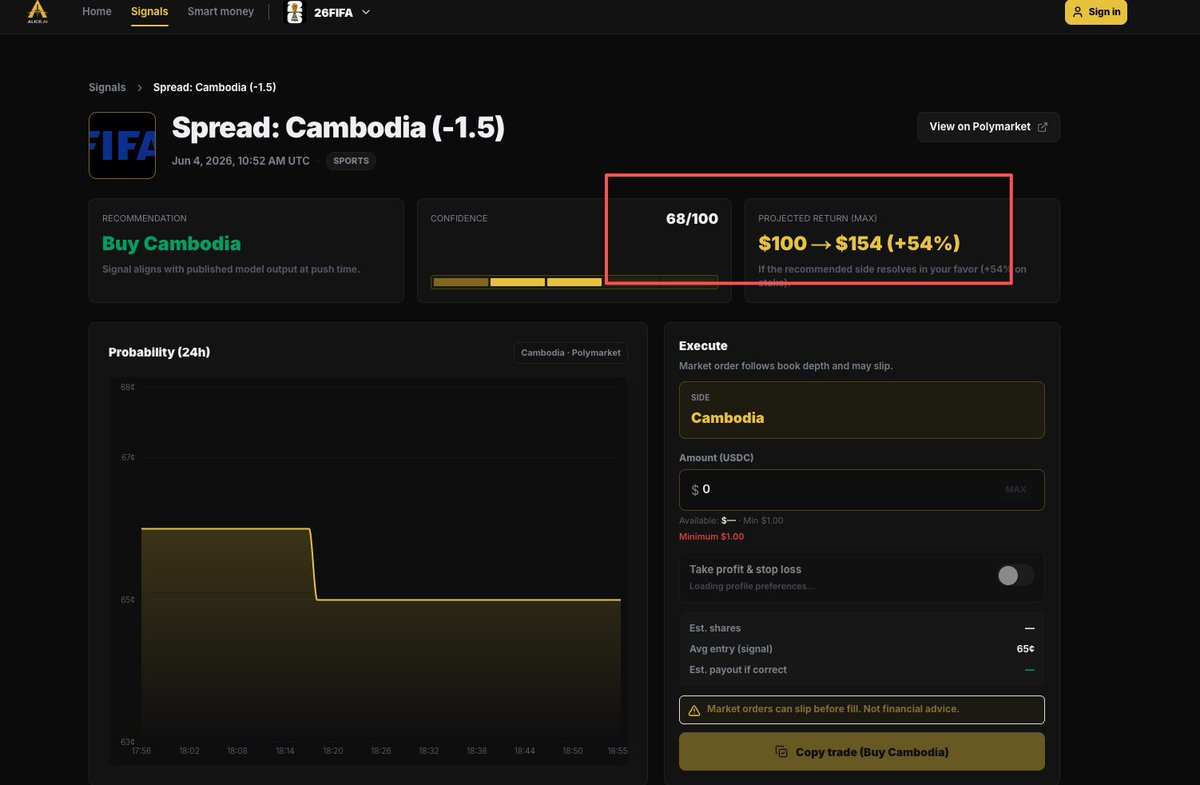The image size is (1200, 785).
Task: Open View on Polymarket link
Action: pyautogui.click(x=988, y=127)
